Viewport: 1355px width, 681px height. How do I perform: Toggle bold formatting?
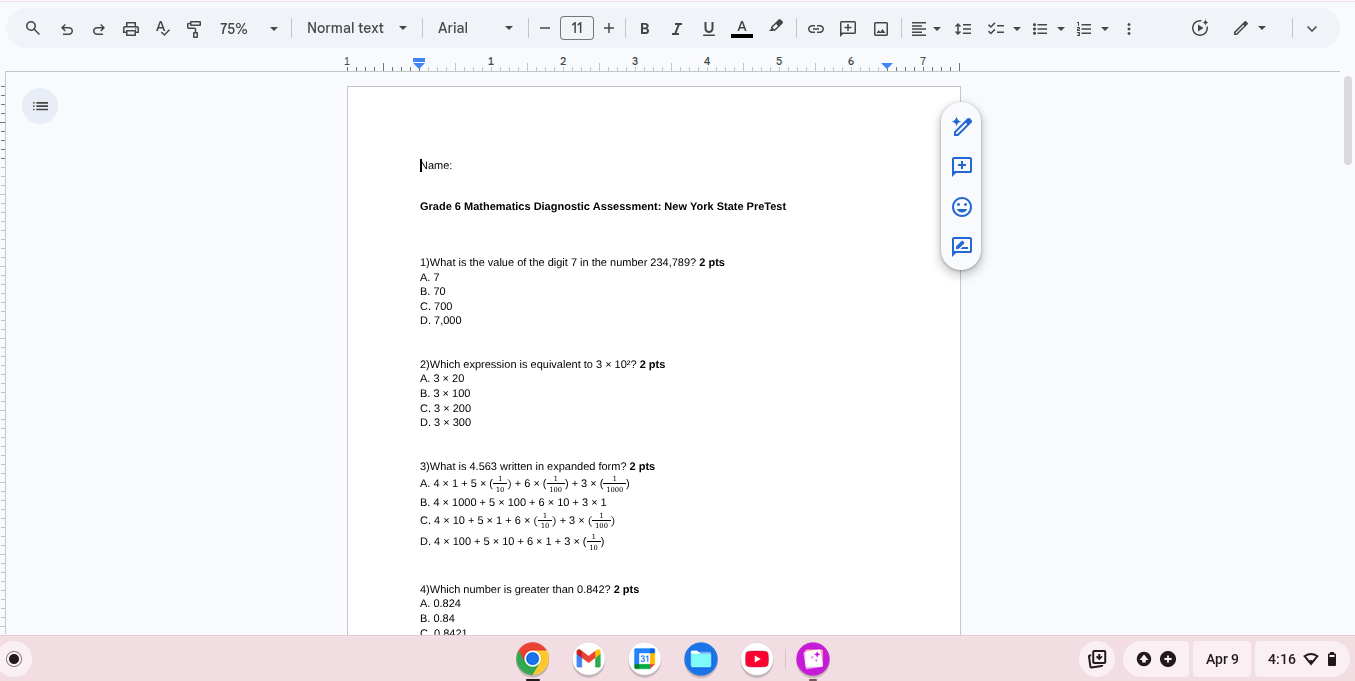[x=645, y=28]
